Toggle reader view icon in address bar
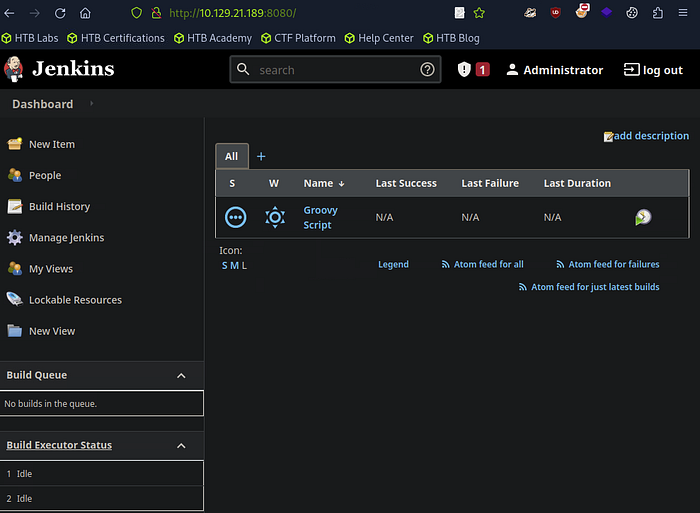700x513 pixels. coord(459,13)
